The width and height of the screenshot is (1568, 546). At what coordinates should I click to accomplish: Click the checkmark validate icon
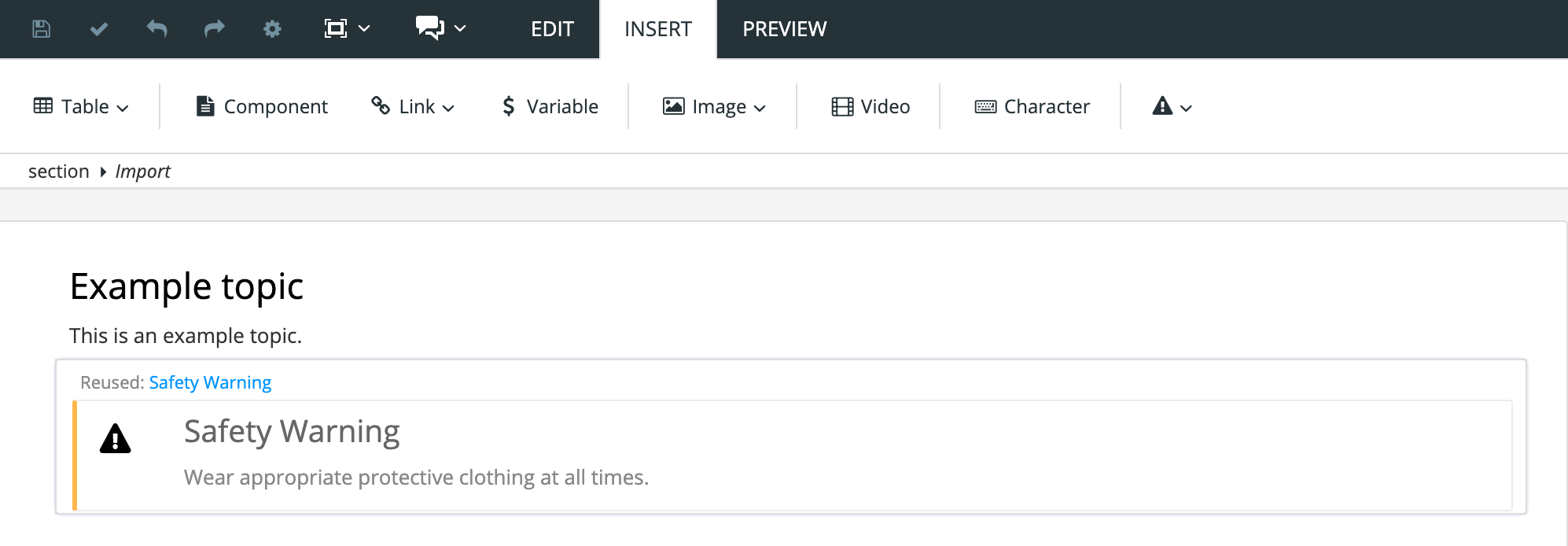pos(99,29)
